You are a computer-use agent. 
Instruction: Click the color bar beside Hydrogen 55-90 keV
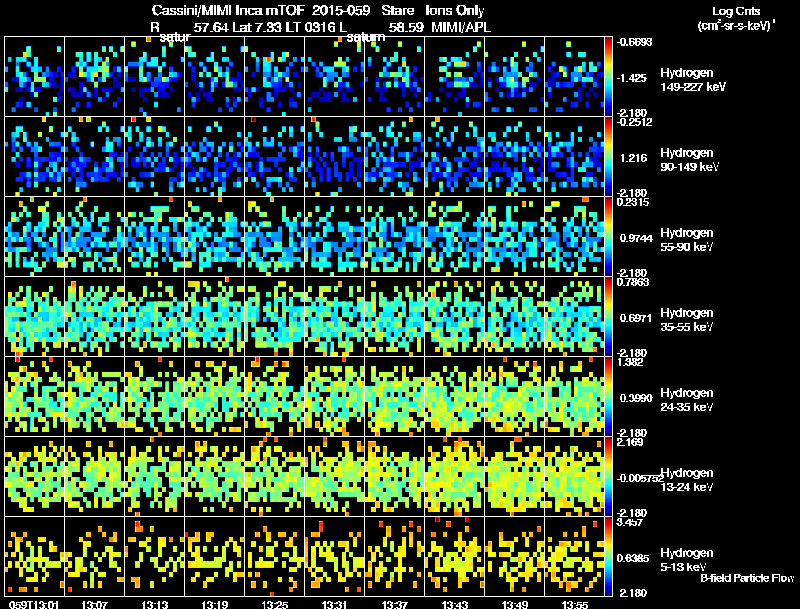click(x=608, y=236)
